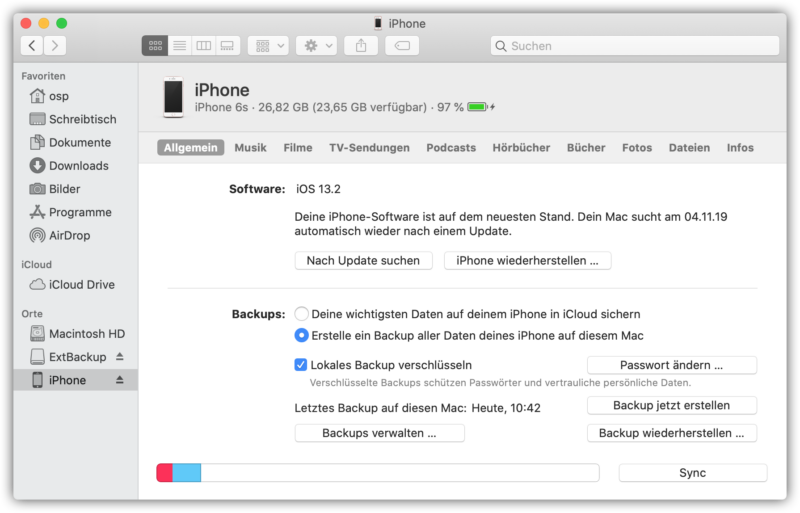Image resolution: width=800 pixels, height=513 pixels.
Task: Switch to the Fotos tab
Action: point(636,148)
